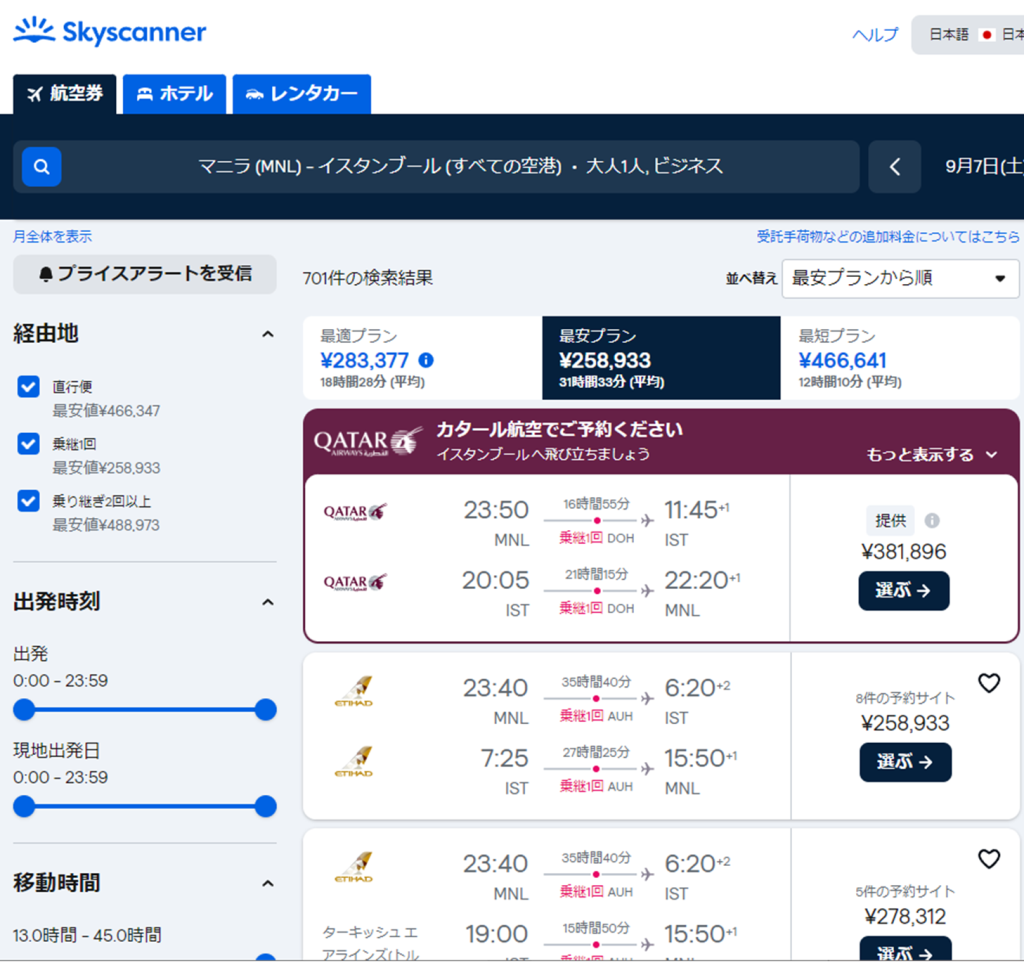Screen dimensions: 1024x963
Task: Click info icon next to 提供 label
Action: coord(932,521)
